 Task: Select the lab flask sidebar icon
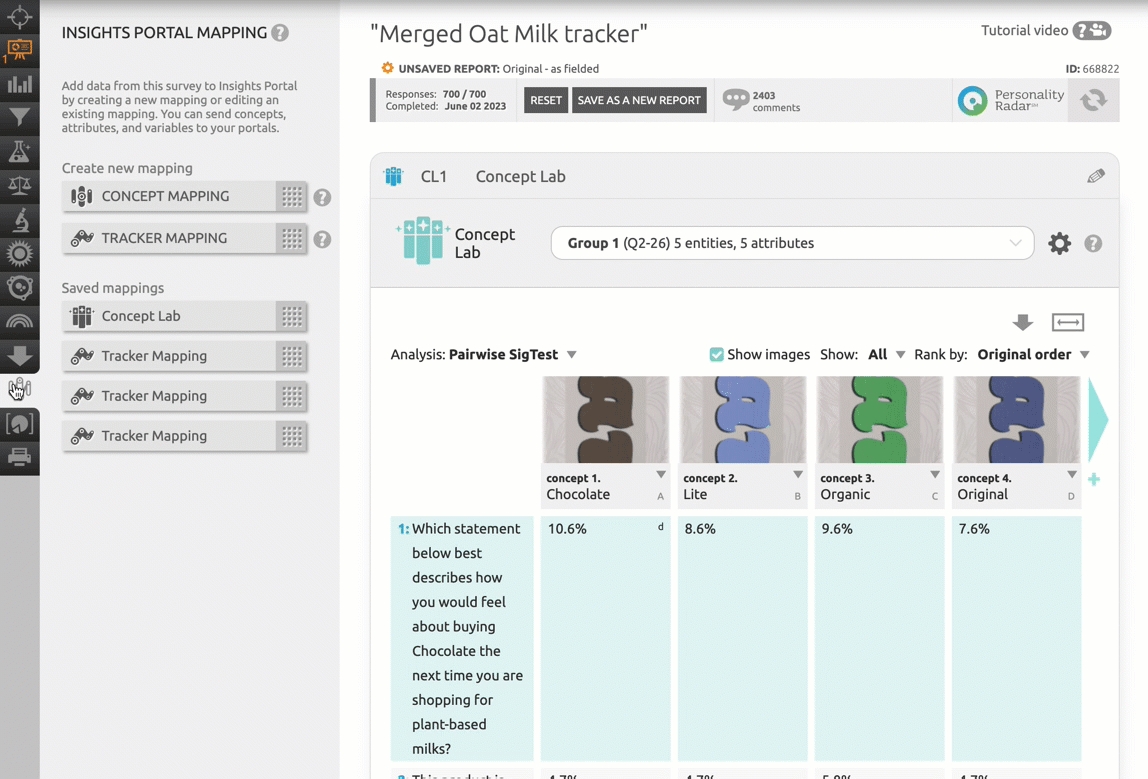point(19,152)
